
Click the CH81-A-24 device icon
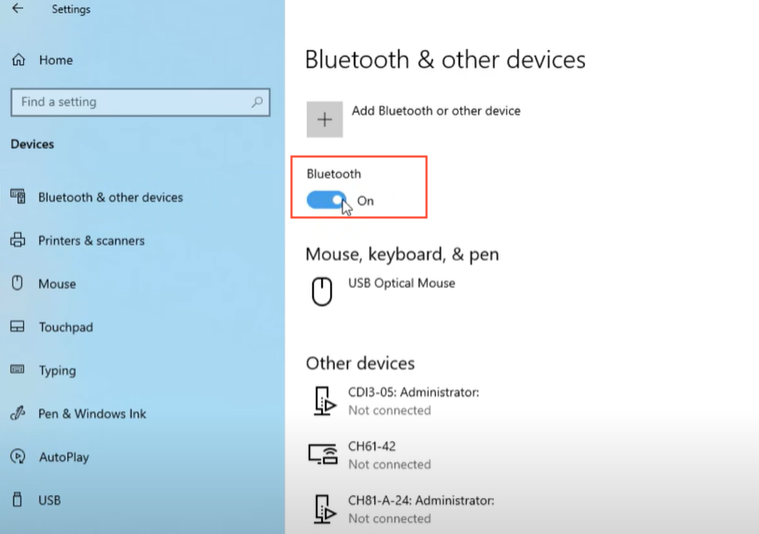[x=322, y=509]
